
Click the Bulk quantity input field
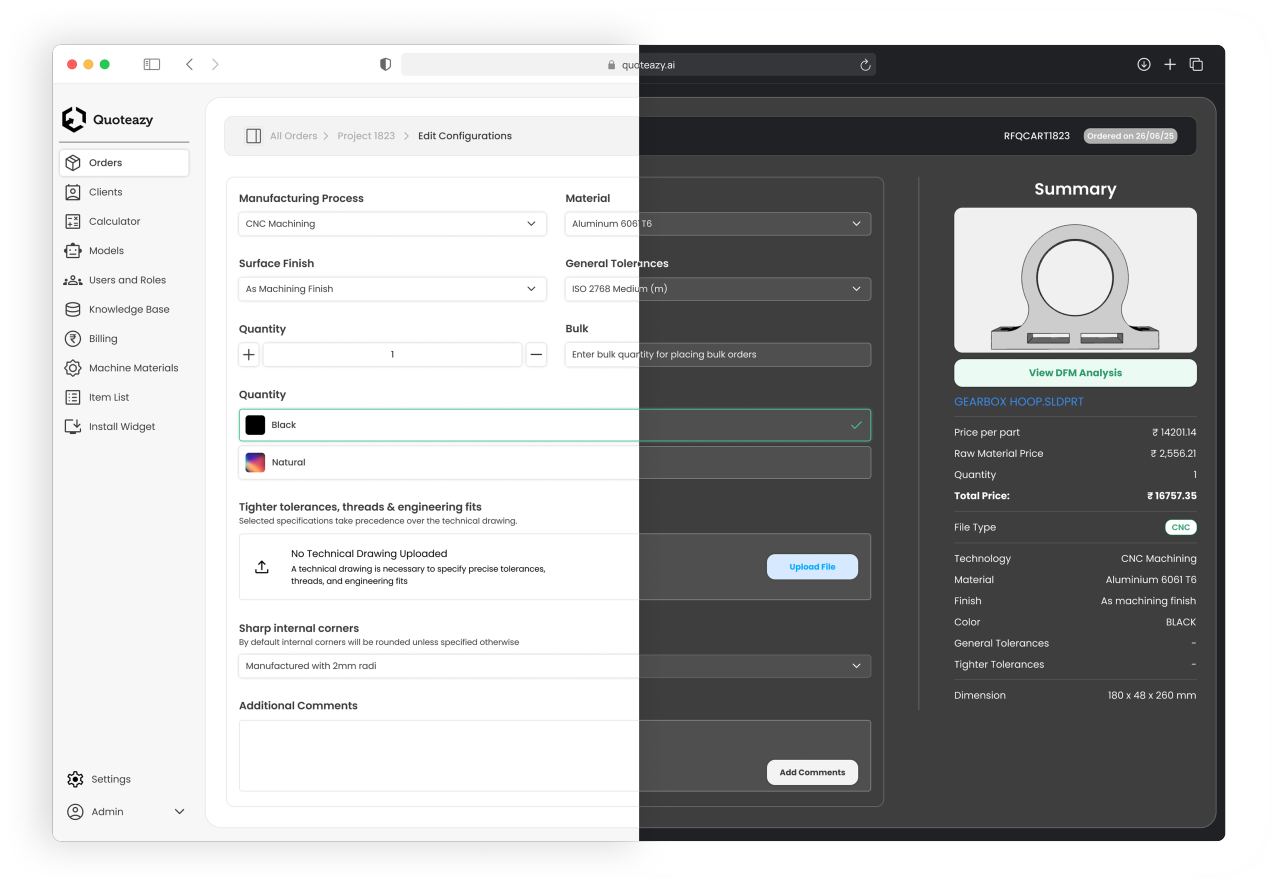click(x=717, y=355)
